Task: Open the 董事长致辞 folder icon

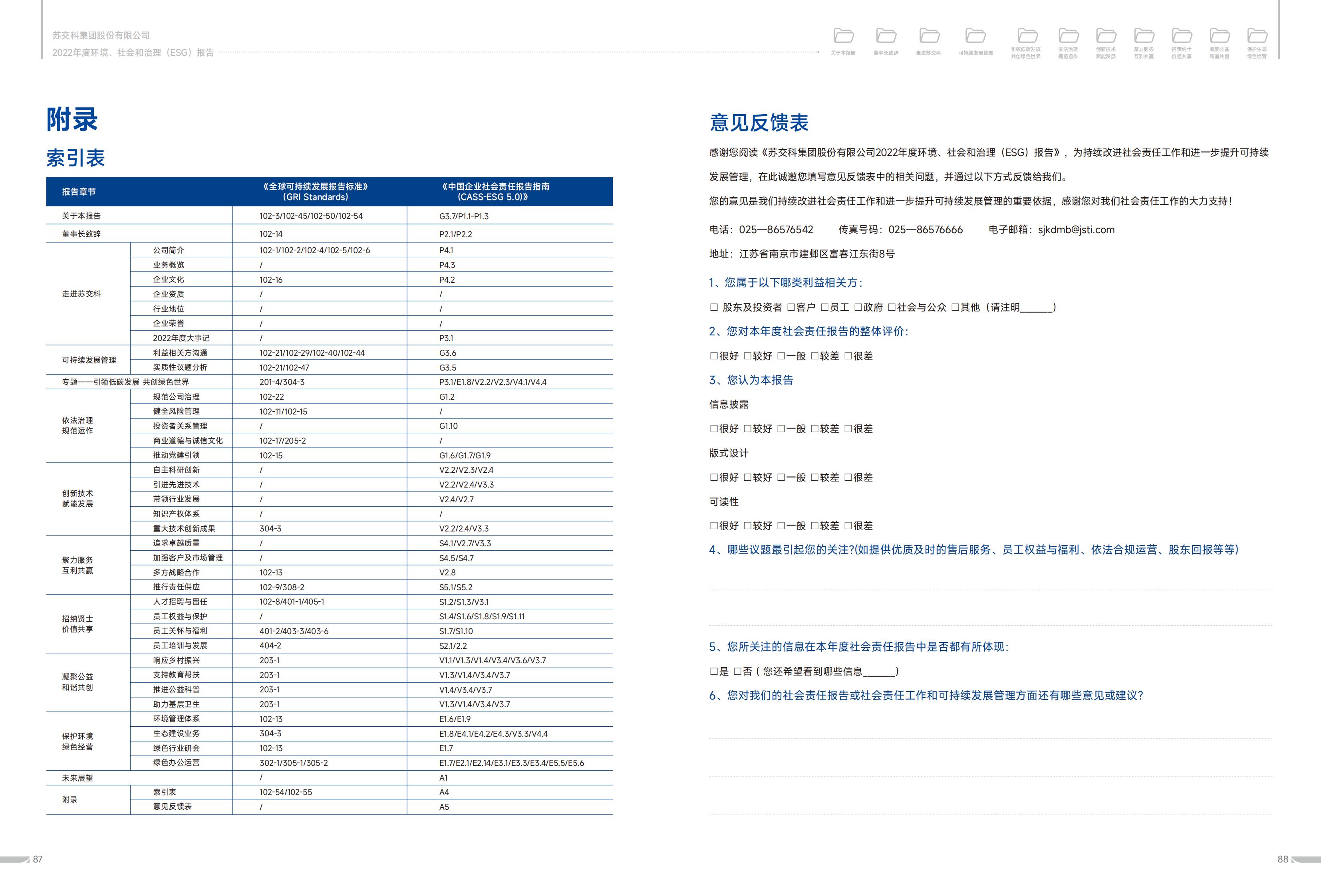Action: (x=886, y=36)
